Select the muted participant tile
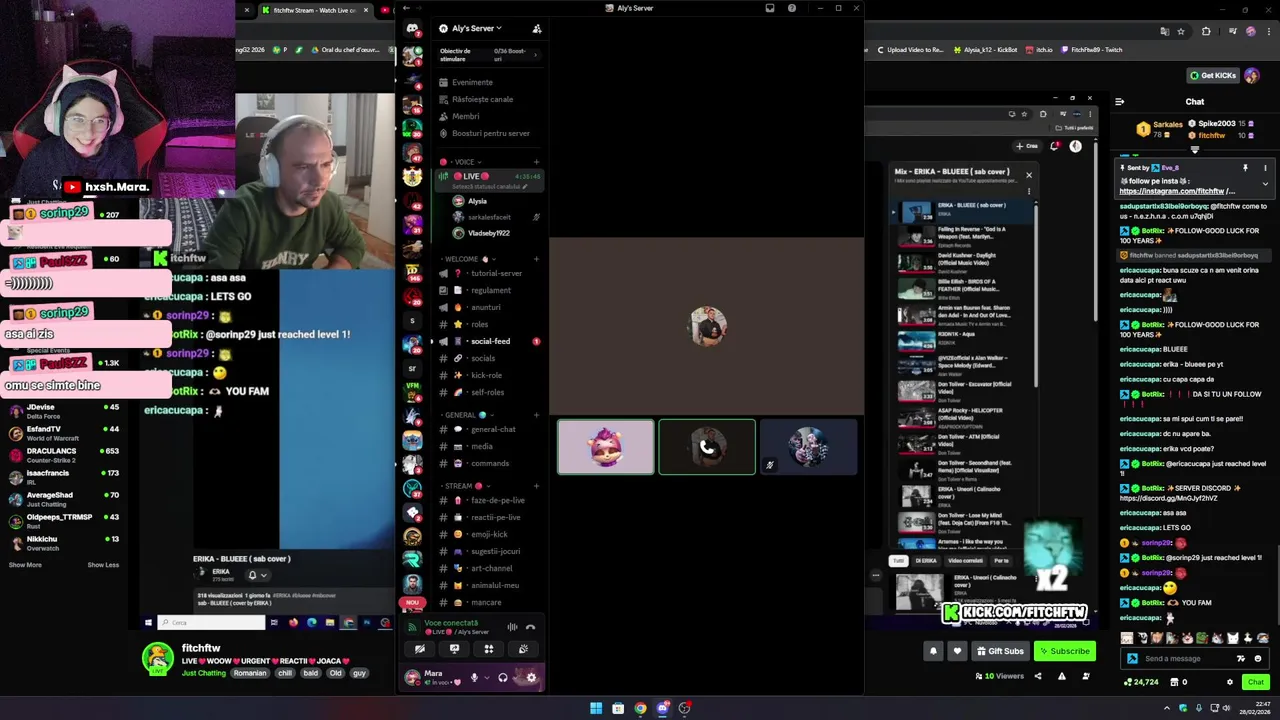This screenshot has width=1280, height=720. tap(808, 447)
